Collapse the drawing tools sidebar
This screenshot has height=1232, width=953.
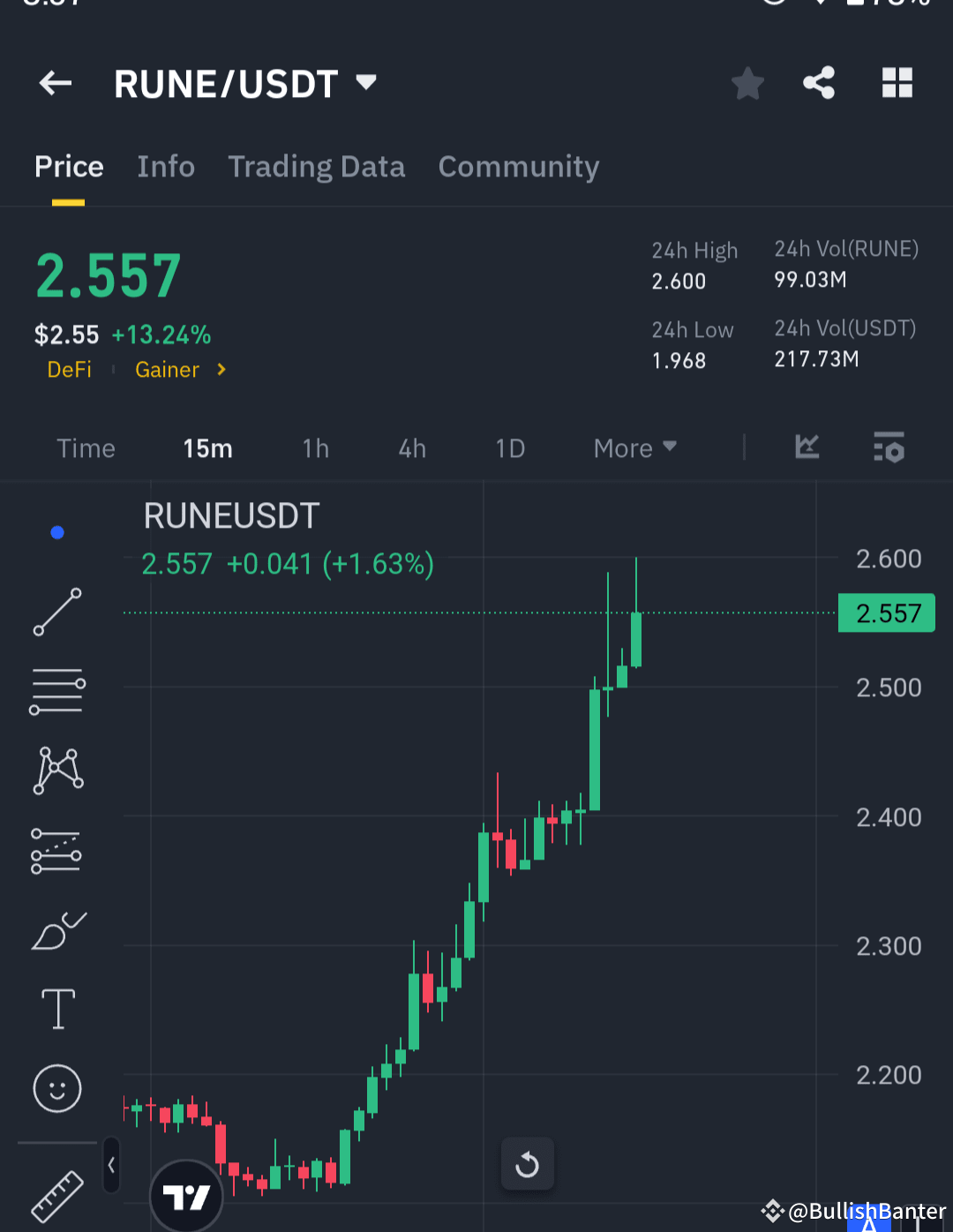tap(111, 1165)
